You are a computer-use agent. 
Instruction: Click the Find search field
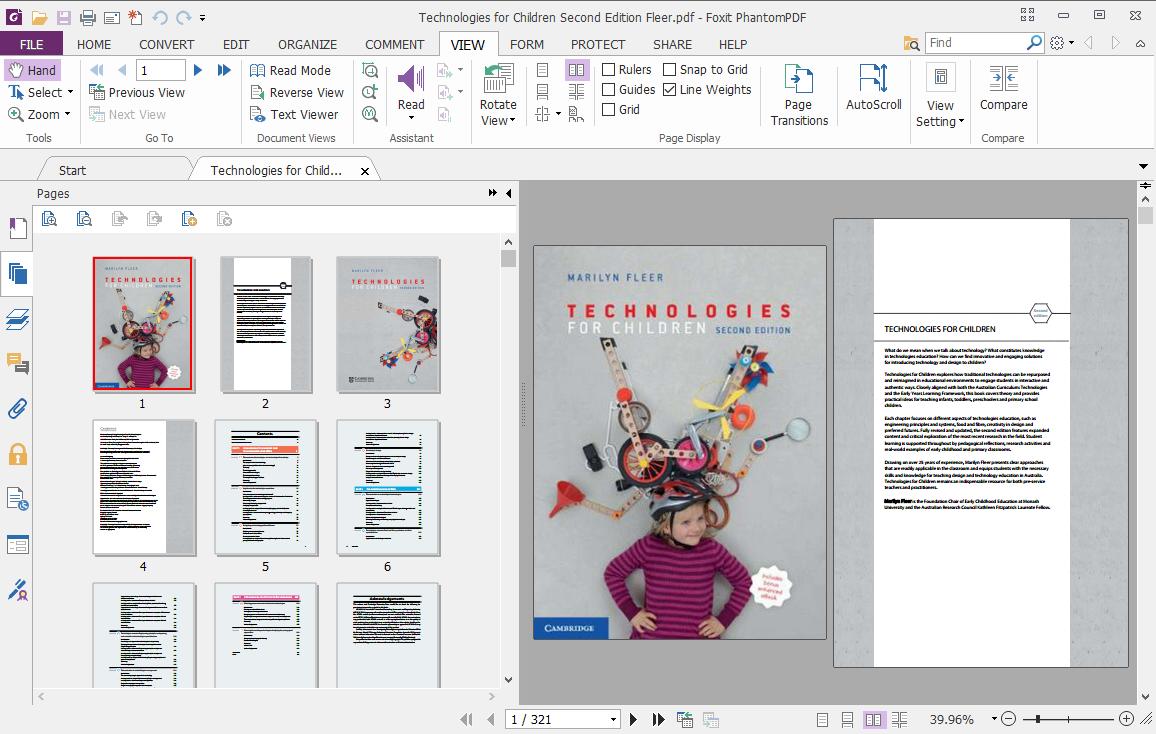(x=975, y=43)
